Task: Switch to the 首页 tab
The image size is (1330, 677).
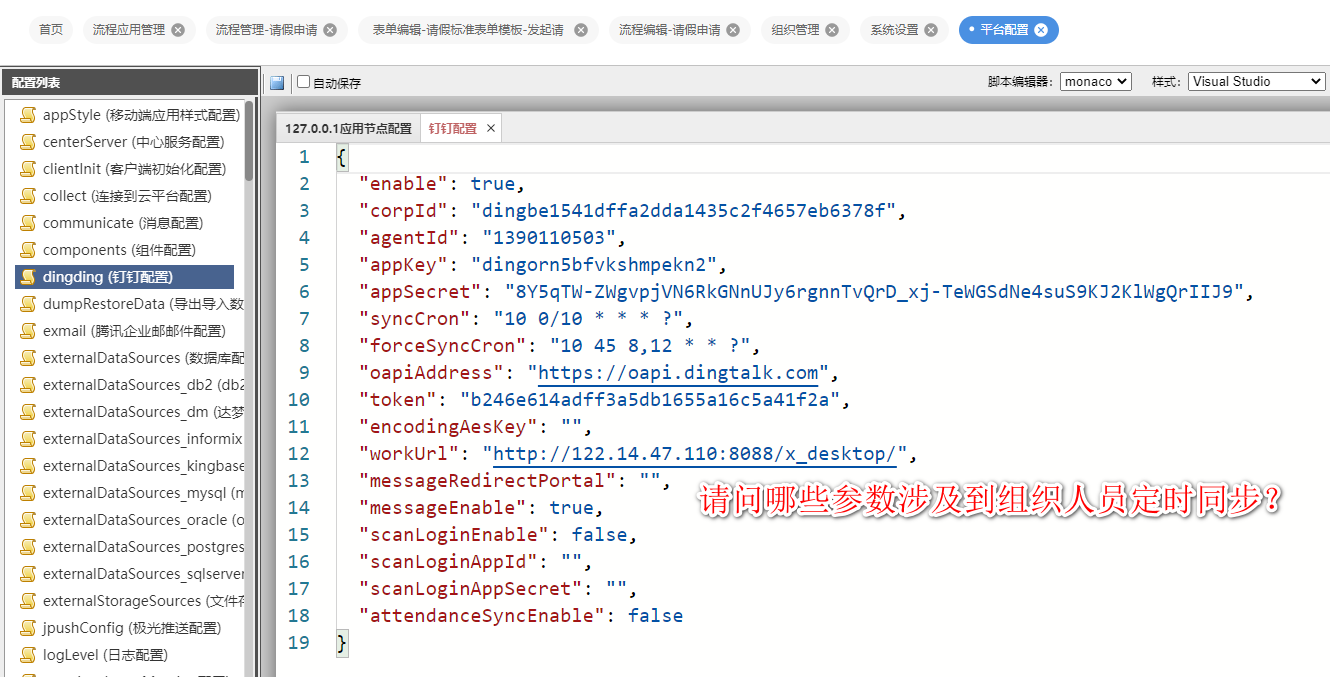Action: point(51,30)
